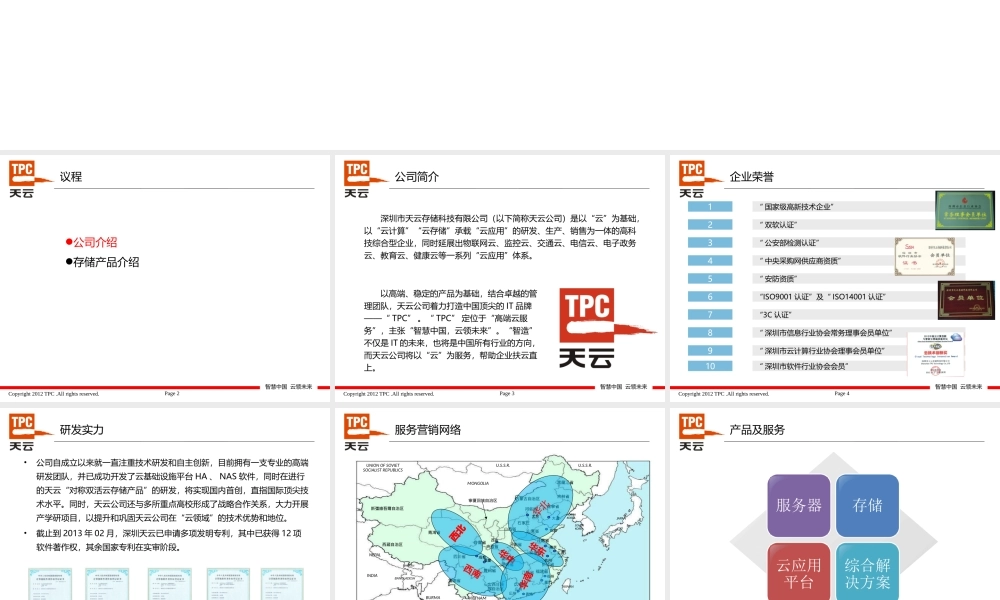Click the red 云应用平台 block
The image size is (1000, 600).
tap(798, 572)
